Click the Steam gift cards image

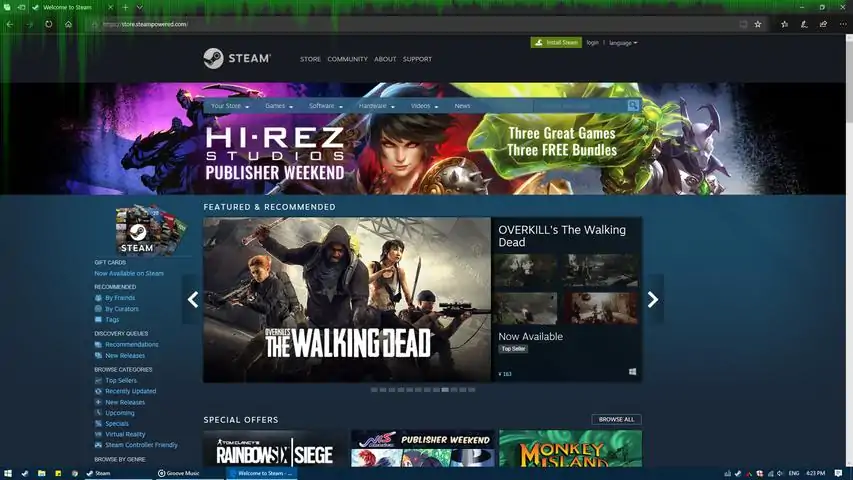click(x=150, y=230)
